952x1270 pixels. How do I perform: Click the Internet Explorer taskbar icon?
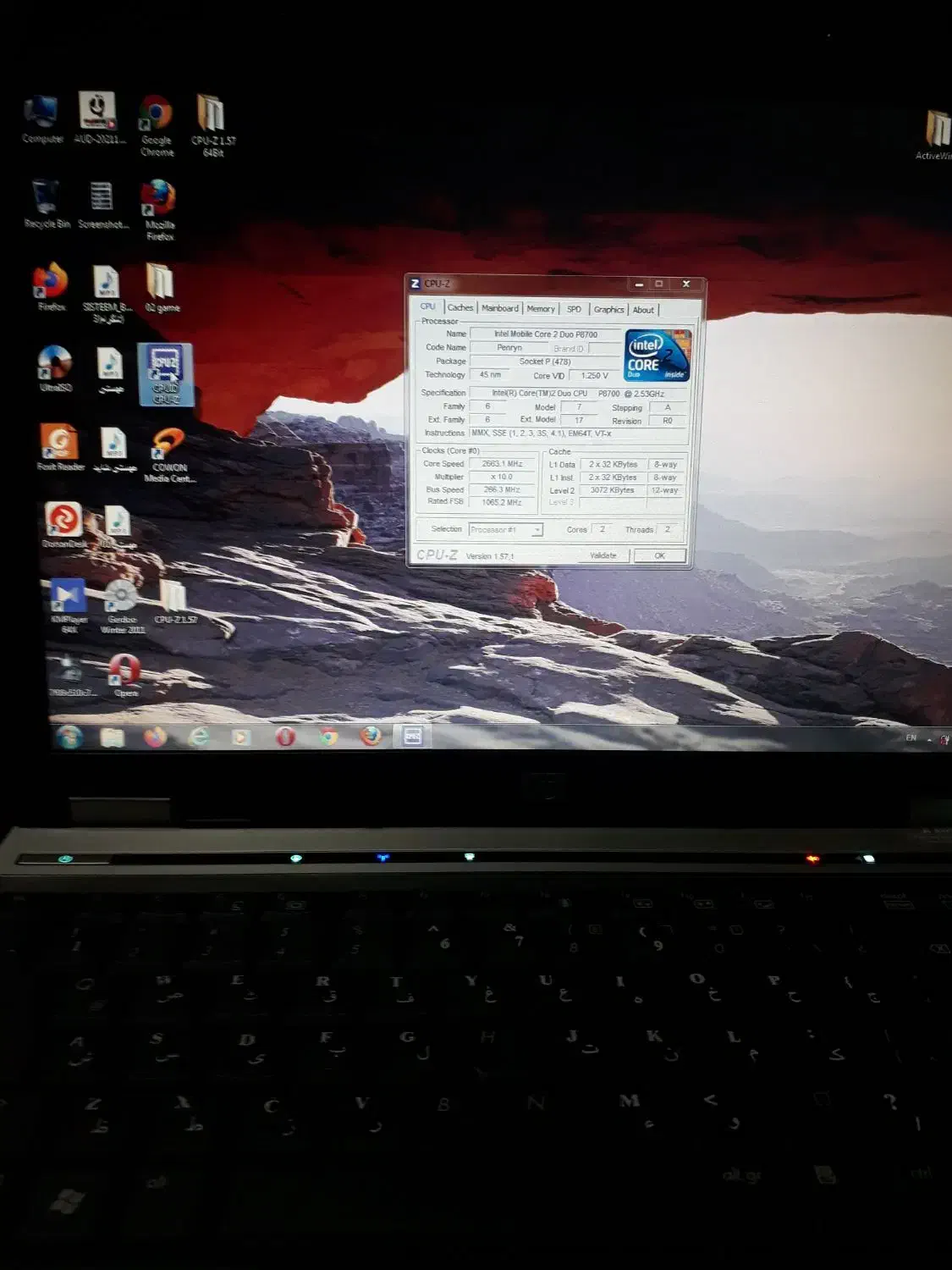[x=198, y=737]
